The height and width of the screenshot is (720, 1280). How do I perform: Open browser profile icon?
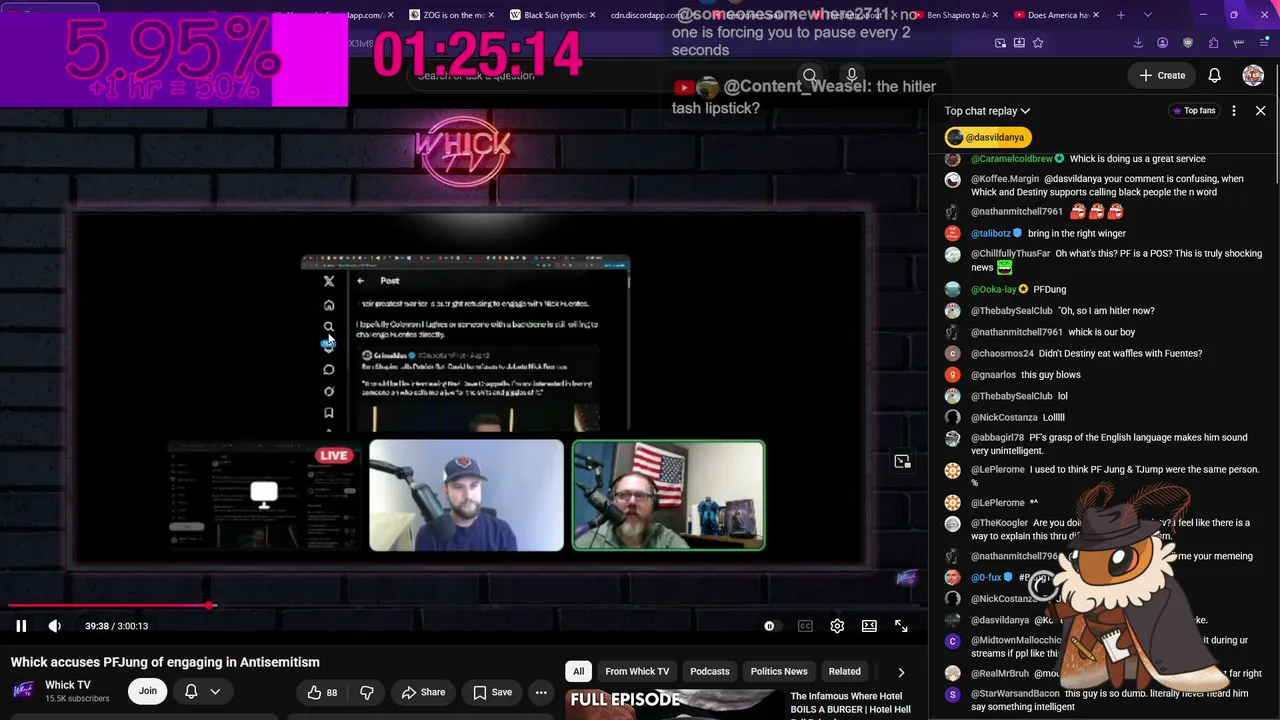coord(1162,43)
